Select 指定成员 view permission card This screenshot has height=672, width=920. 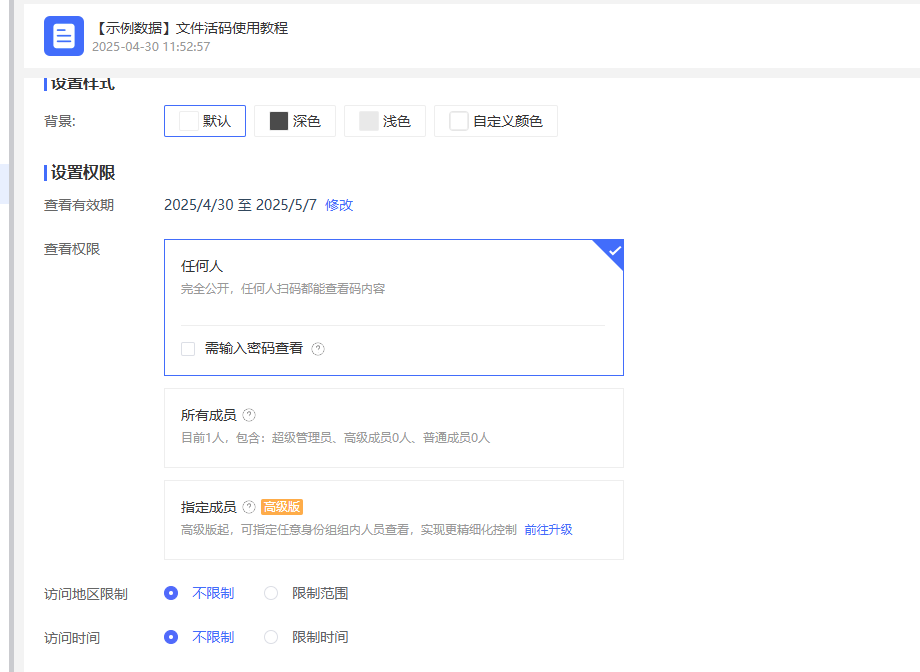coord(393,520)
